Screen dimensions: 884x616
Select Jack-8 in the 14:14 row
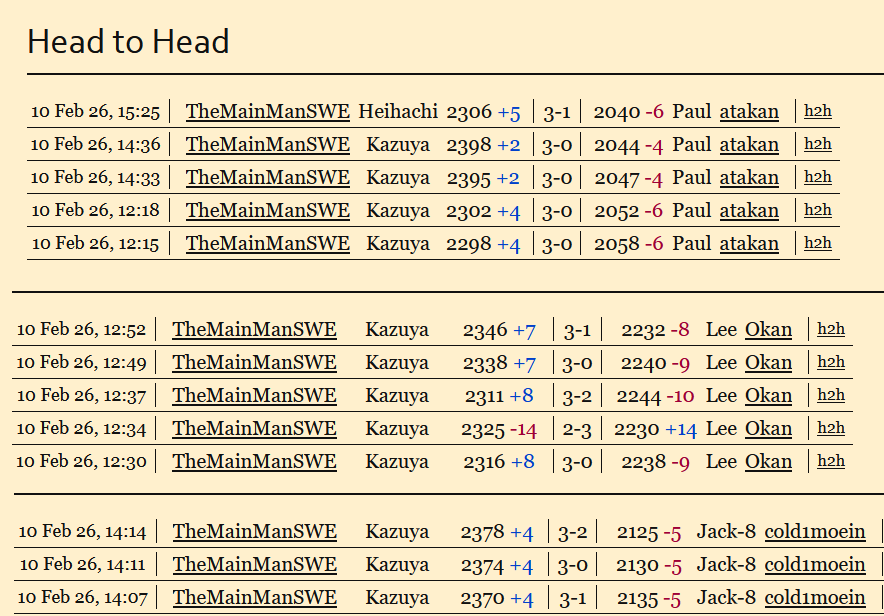click(x=726, y=532)
